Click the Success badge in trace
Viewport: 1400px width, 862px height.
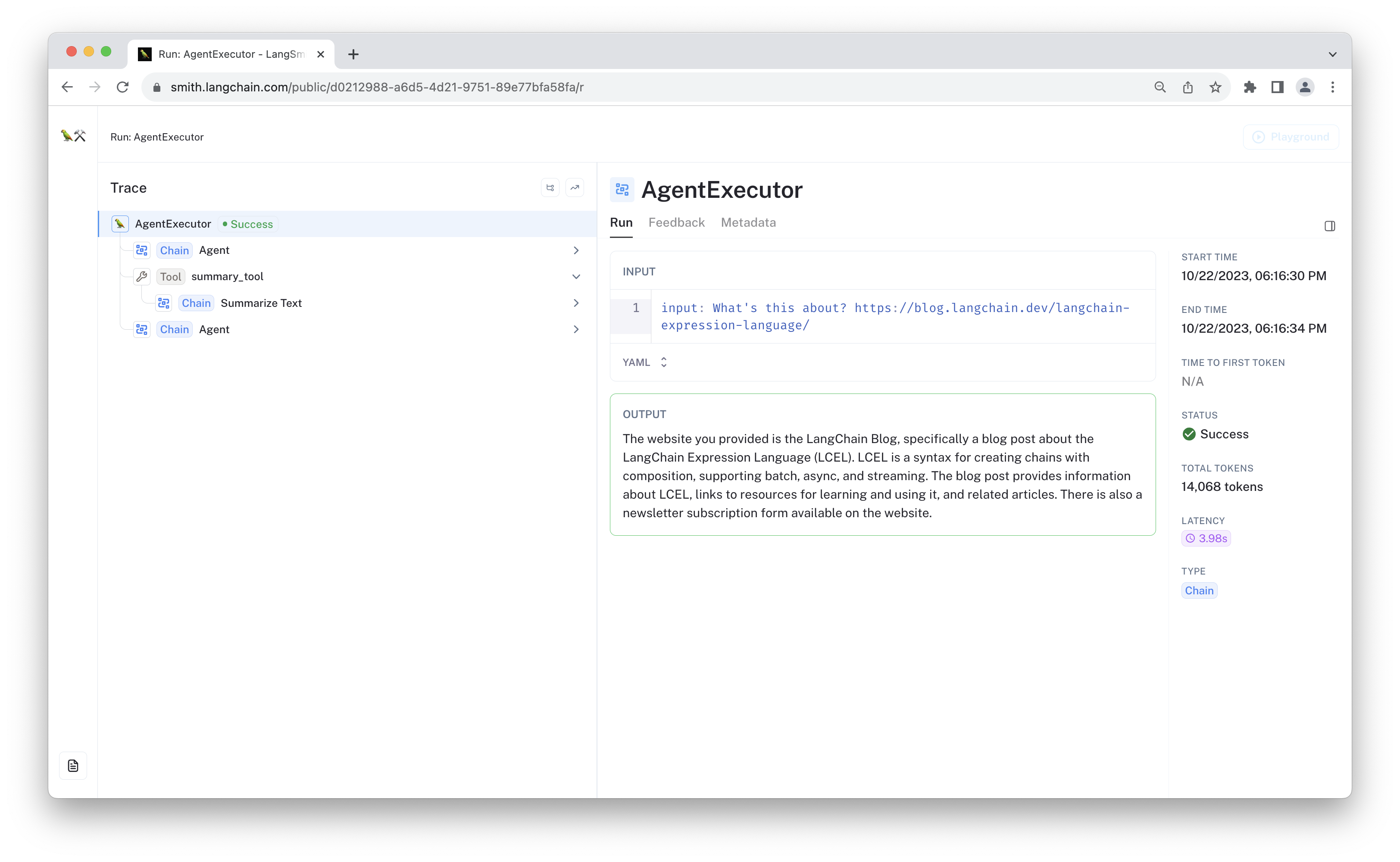click(247, 224)
